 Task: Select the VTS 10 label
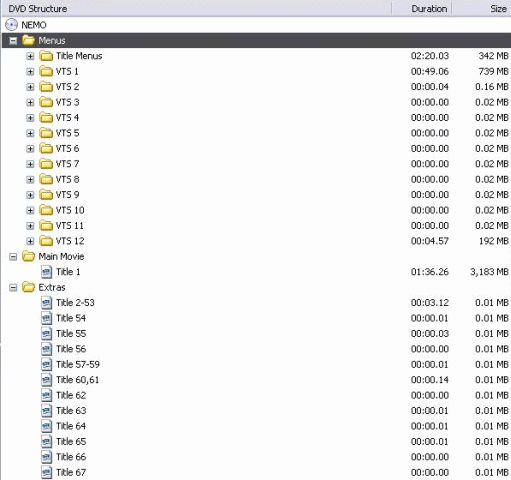70,210
